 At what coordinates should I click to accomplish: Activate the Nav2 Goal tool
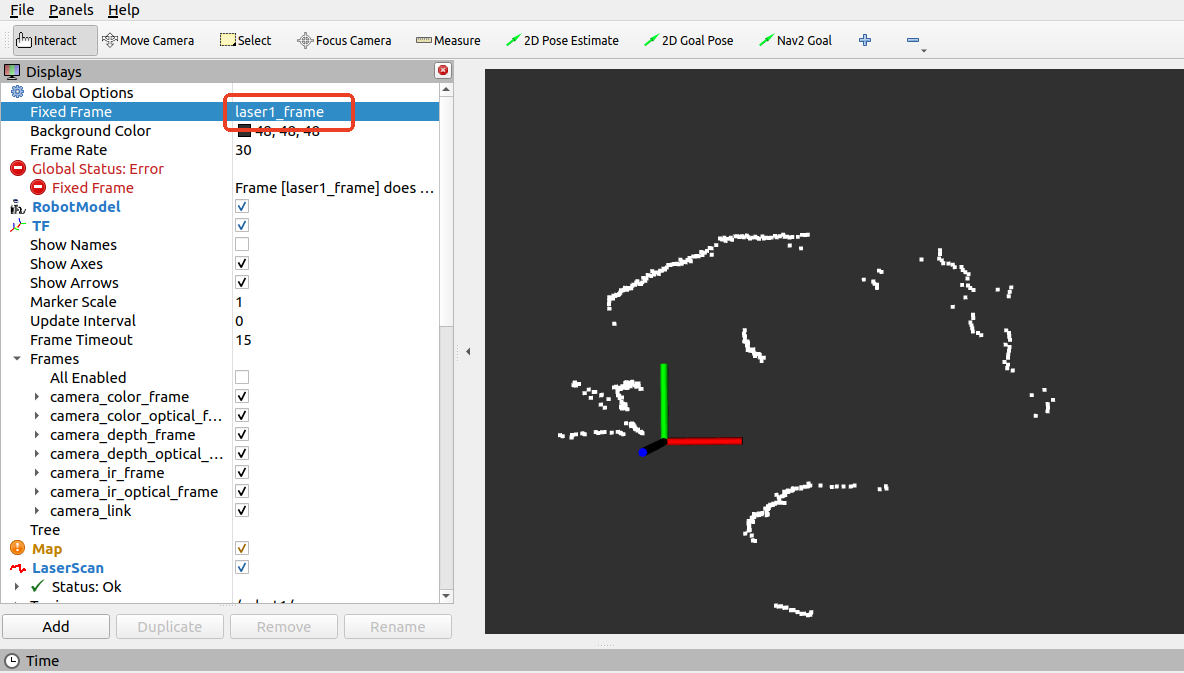(795, 40)
